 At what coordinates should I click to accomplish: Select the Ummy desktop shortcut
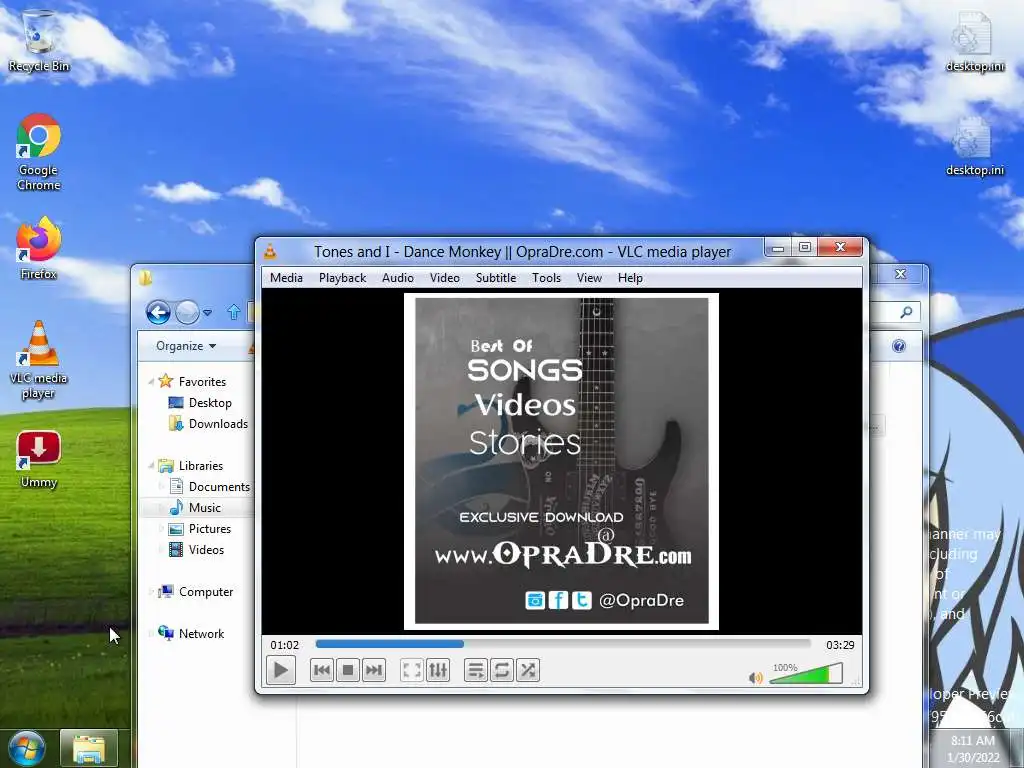39,460
